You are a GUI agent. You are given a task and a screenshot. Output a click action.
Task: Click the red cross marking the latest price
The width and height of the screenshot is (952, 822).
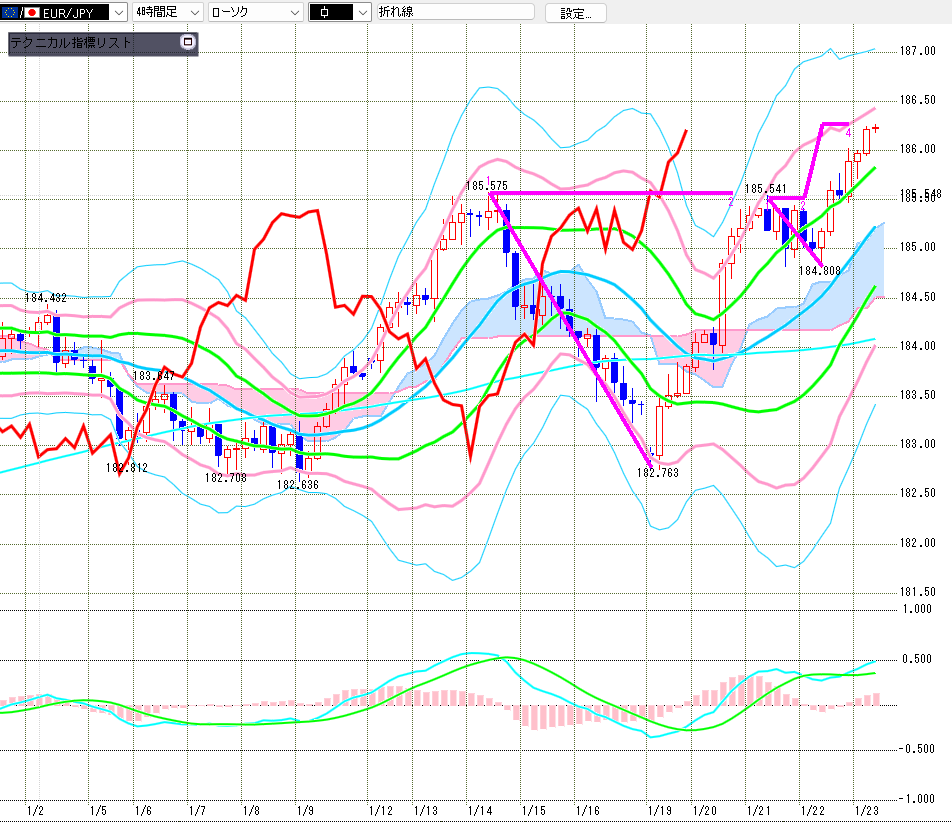click(x=876, y=127)
